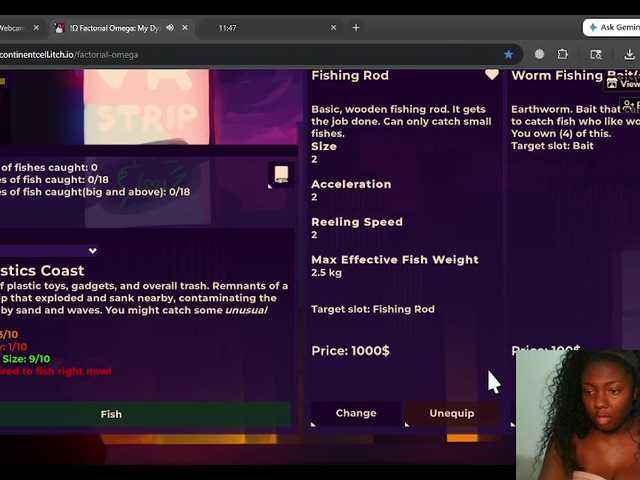Click 'Target slot: Bait' text
The height and width of the screenshot is (480, 640).
point(552,146)
